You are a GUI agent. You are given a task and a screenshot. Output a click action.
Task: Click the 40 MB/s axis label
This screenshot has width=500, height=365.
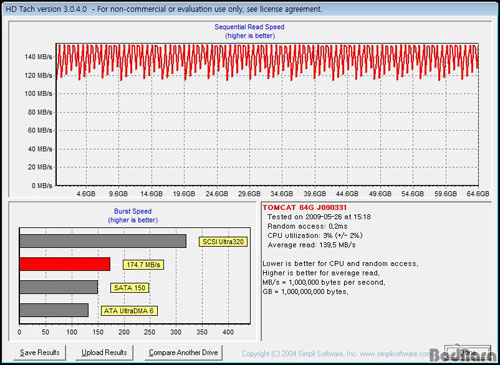40,149
